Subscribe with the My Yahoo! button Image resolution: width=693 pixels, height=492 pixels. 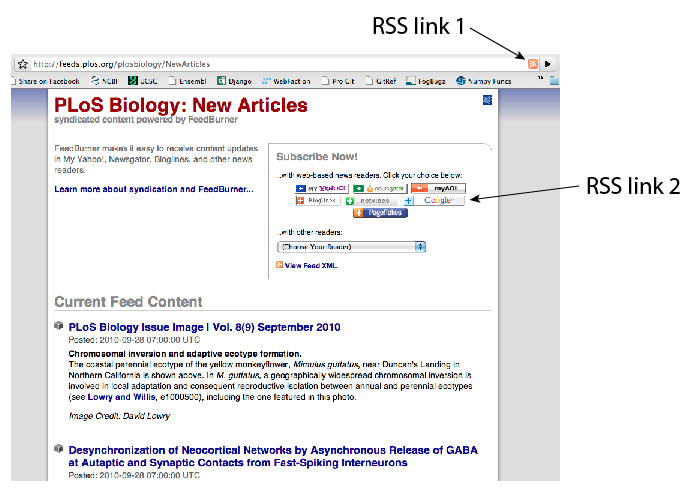pyautogui.click(x=322, y=188)
